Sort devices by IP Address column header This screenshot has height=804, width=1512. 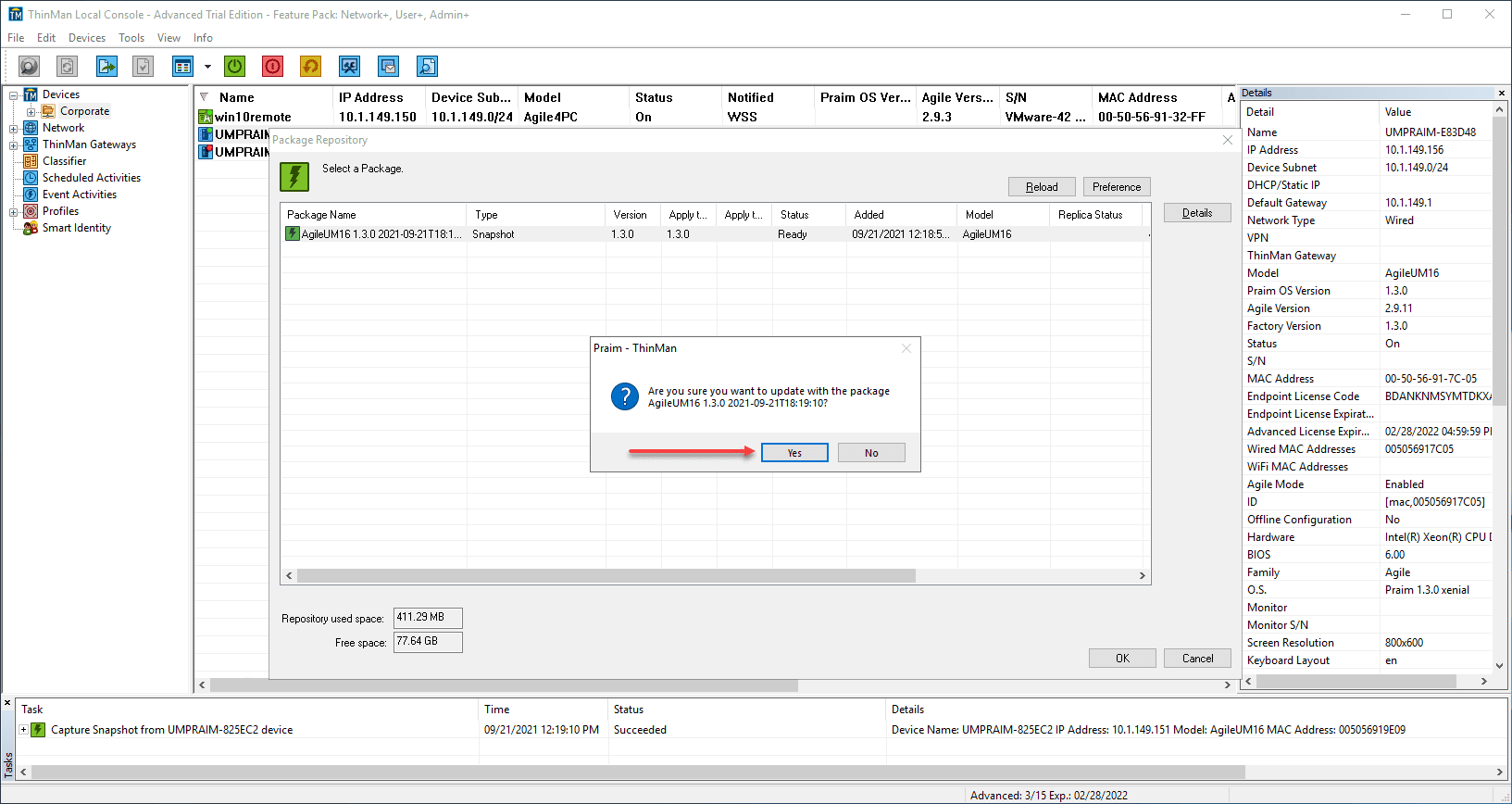tap(379, 97)
